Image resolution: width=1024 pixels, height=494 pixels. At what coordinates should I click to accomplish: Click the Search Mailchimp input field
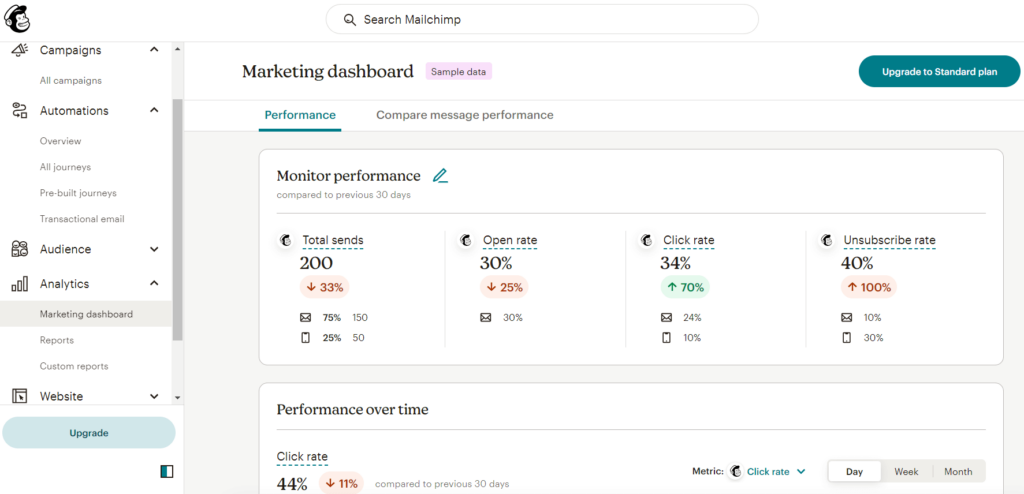(542, 20)
